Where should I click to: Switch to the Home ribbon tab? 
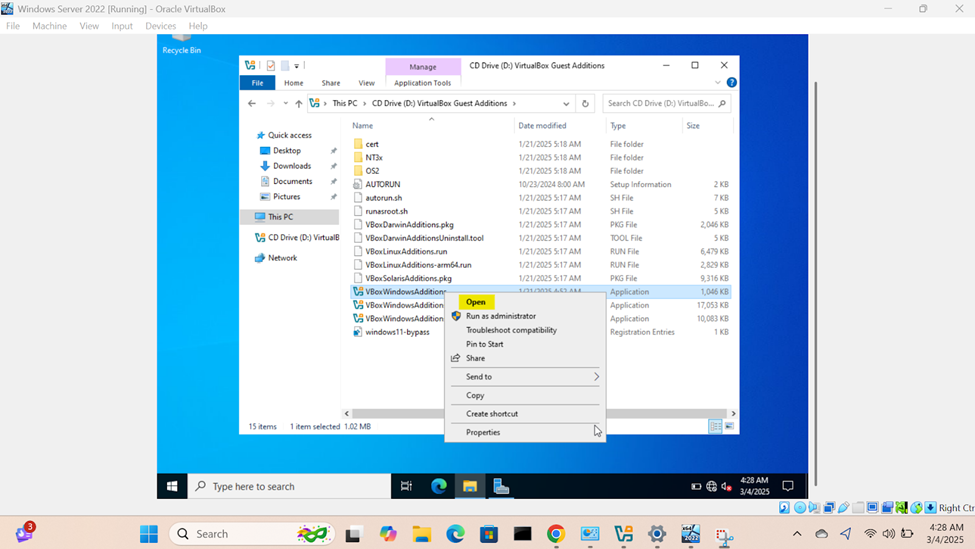(x=293, y=83)
